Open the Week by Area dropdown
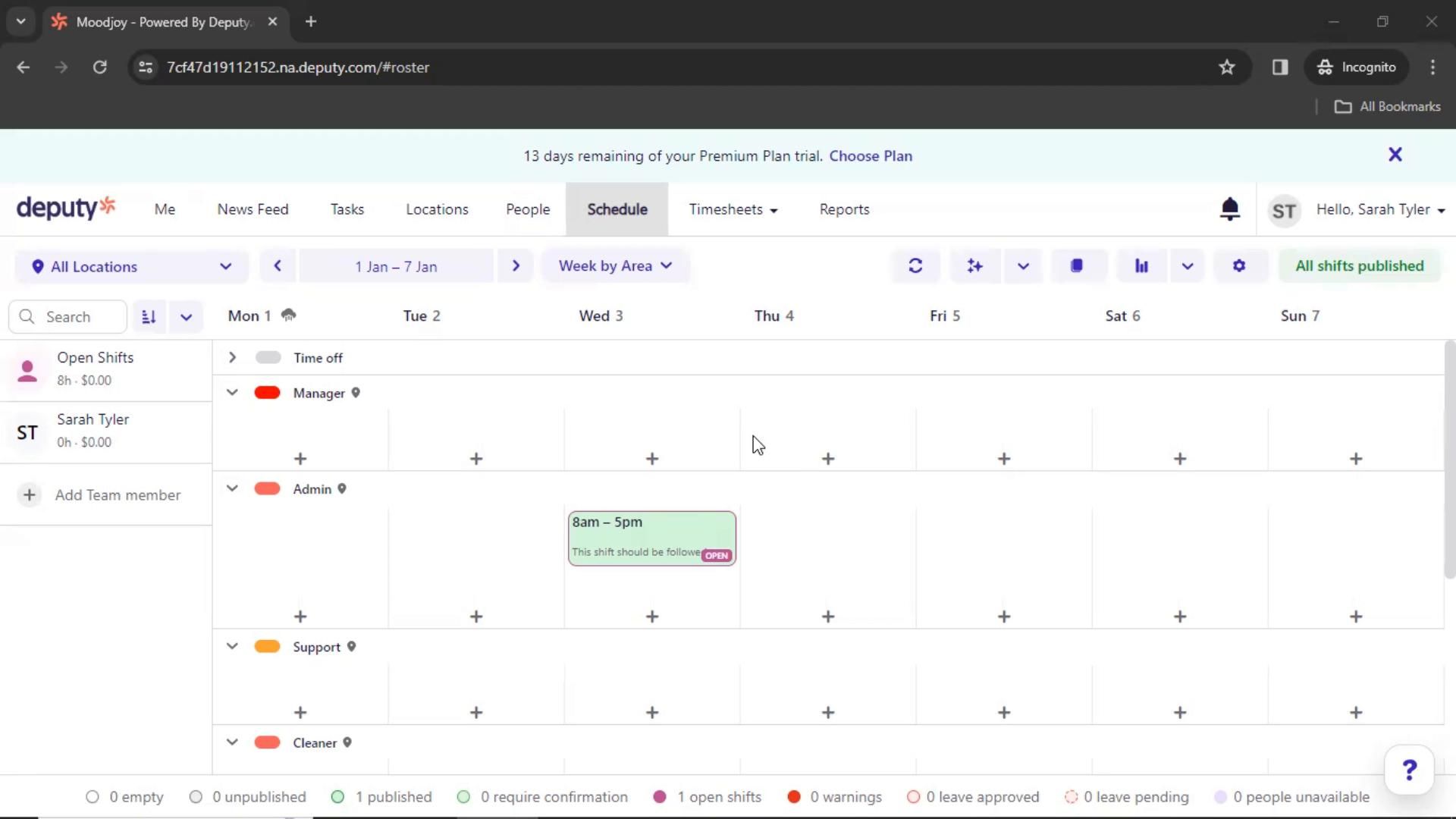Viewport: 1456px width, 819px height. click(615, 266)
